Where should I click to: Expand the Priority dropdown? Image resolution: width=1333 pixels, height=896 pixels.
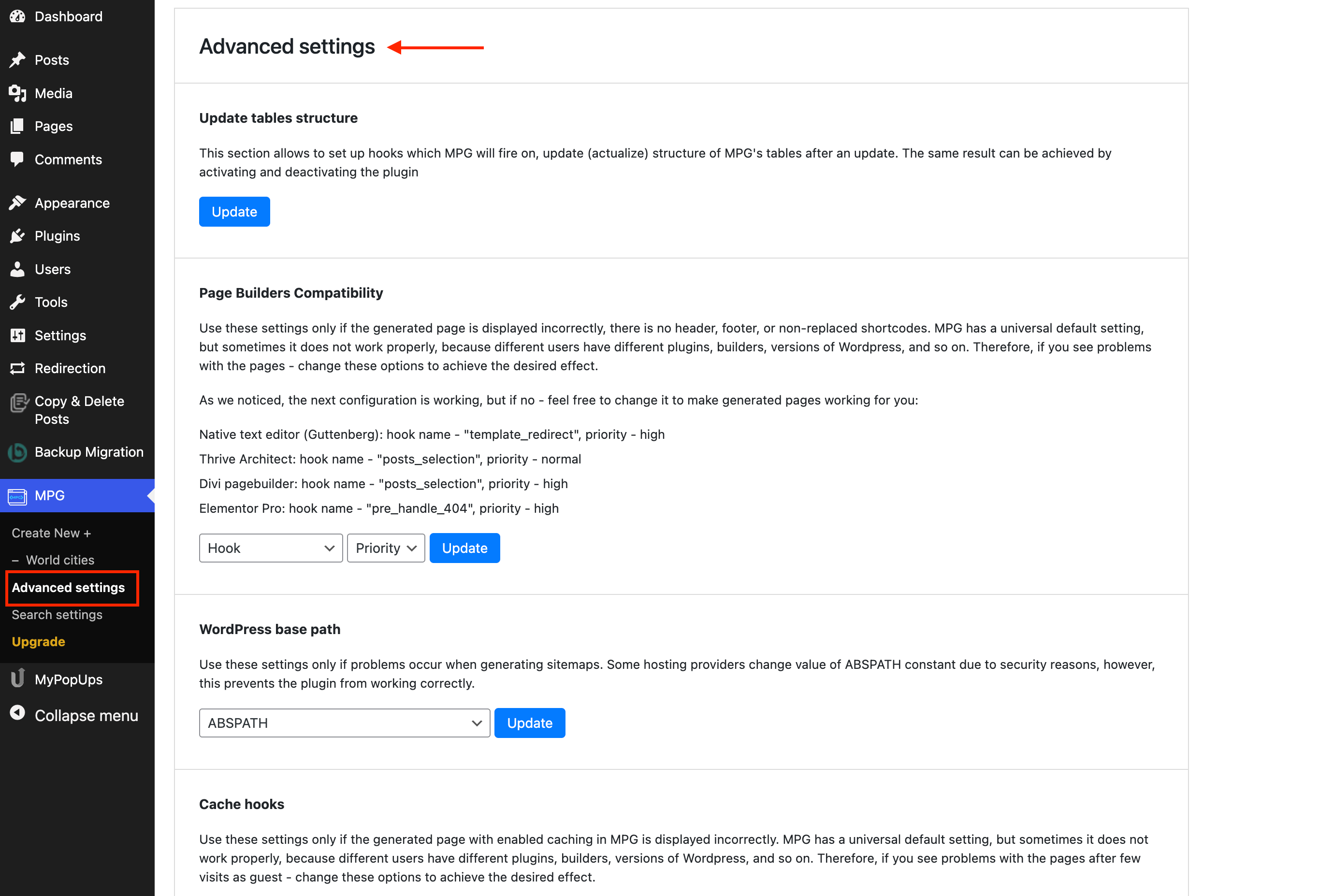[386, 548]
